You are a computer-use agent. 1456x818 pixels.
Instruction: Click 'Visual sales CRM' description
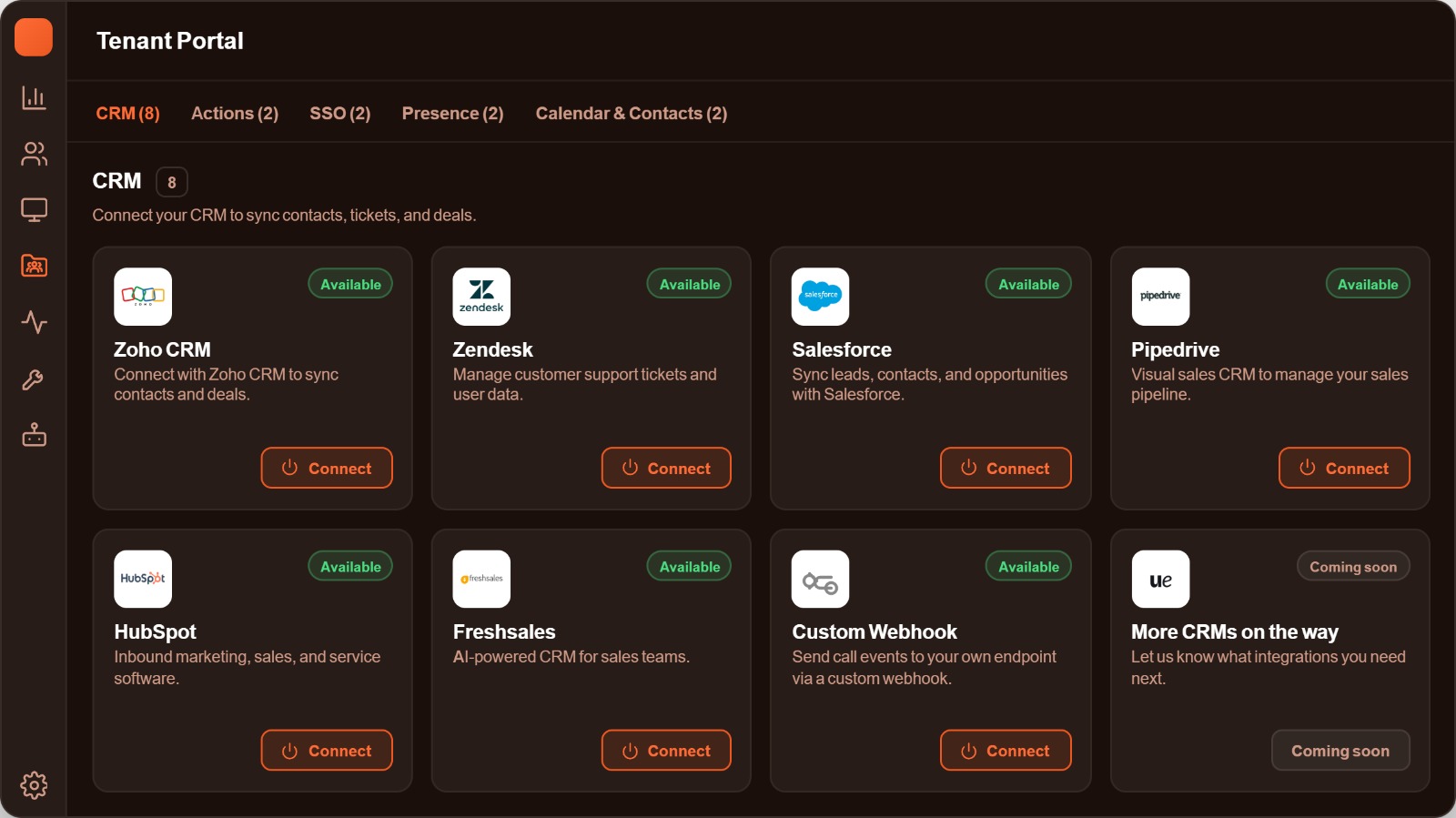pyautogui.click(x=1269, y=384)
